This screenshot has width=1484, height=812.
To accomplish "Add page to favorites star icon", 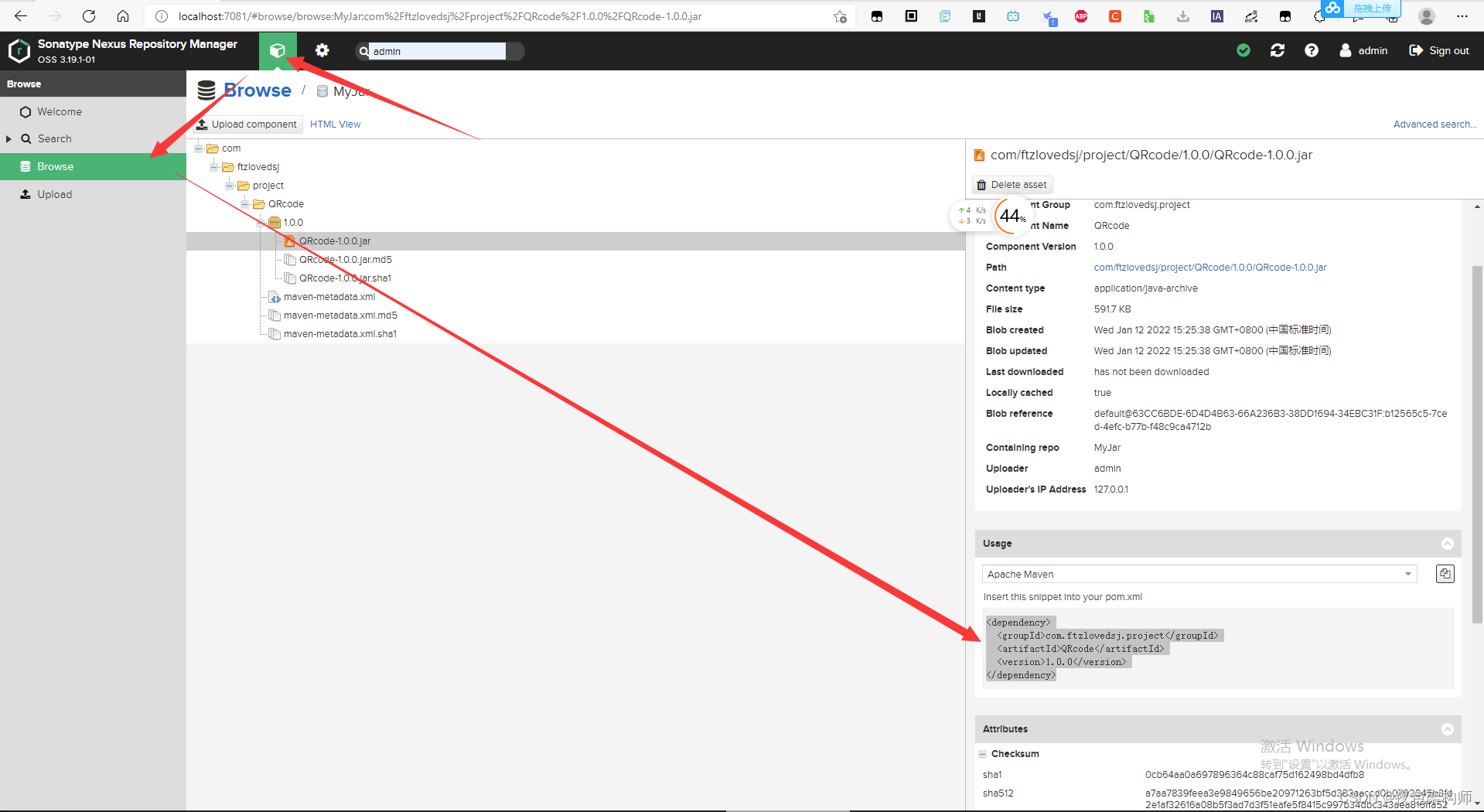I will (x=840, y=16).
